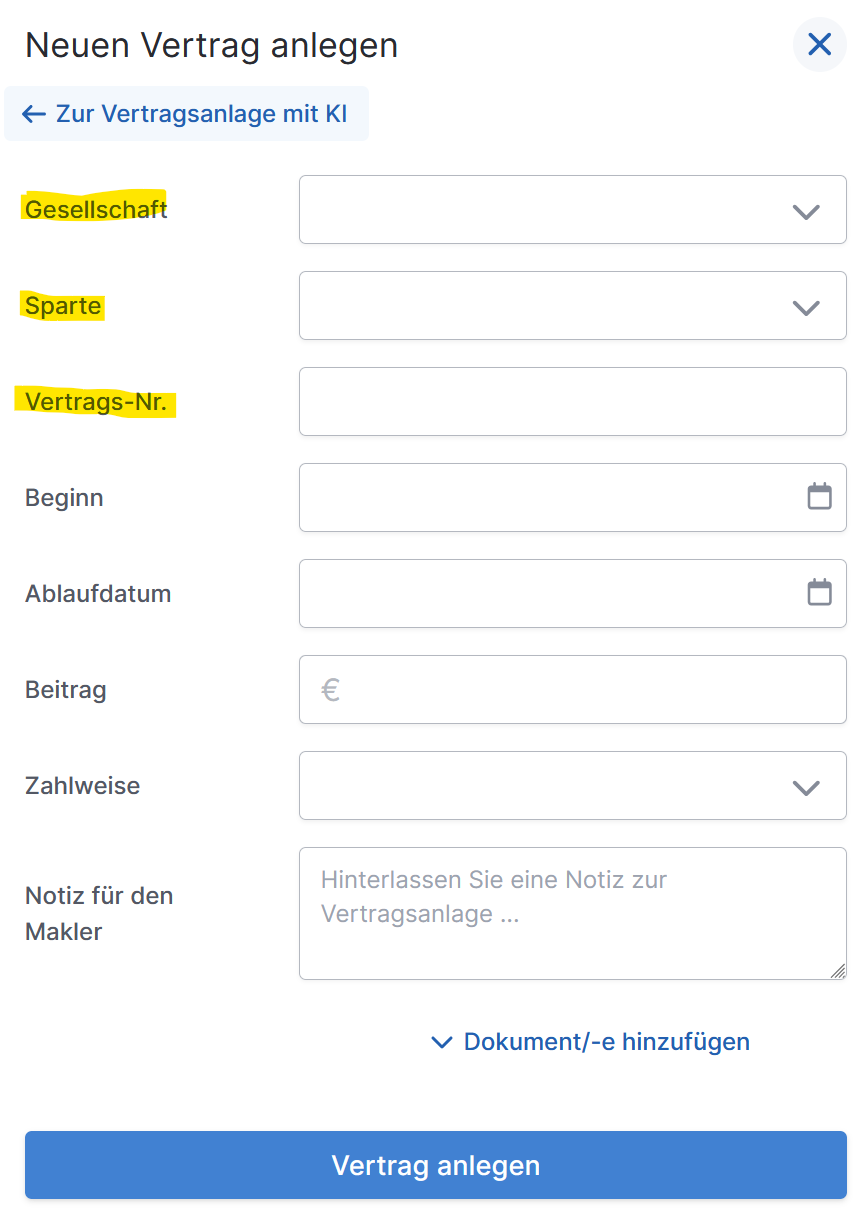865x1215 pixels.
Task: Click the chevron beside Dokument/-e hinzufügen
Action: tap(441, 1042)
